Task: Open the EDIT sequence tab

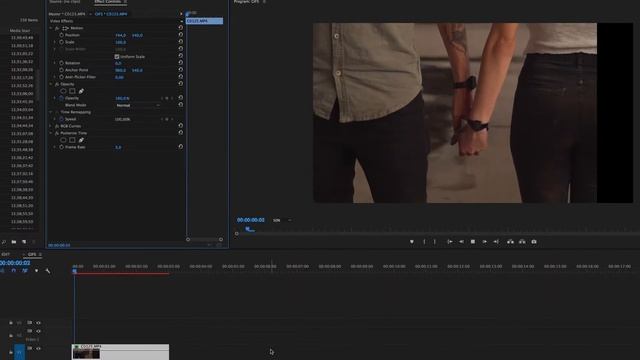Action: [x=6, y=254]
